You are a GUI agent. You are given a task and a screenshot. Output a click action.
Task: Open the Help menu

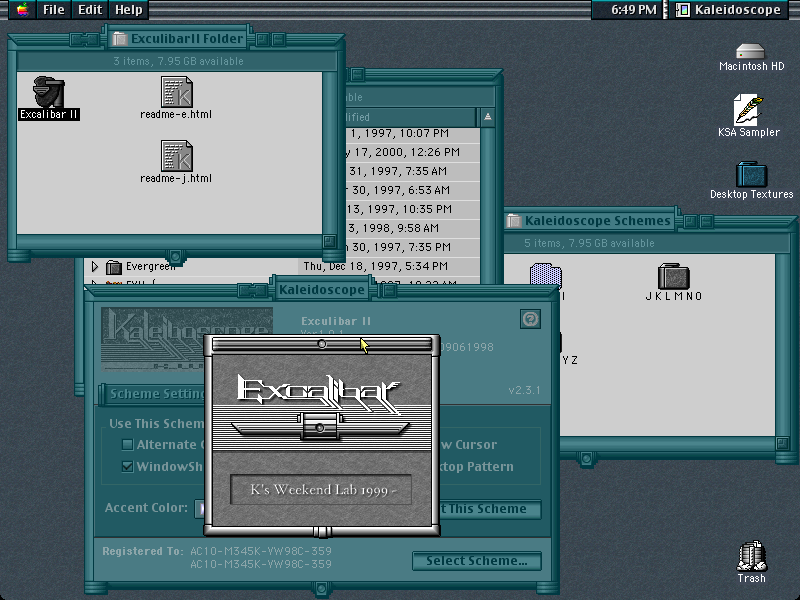coord(129,10)
